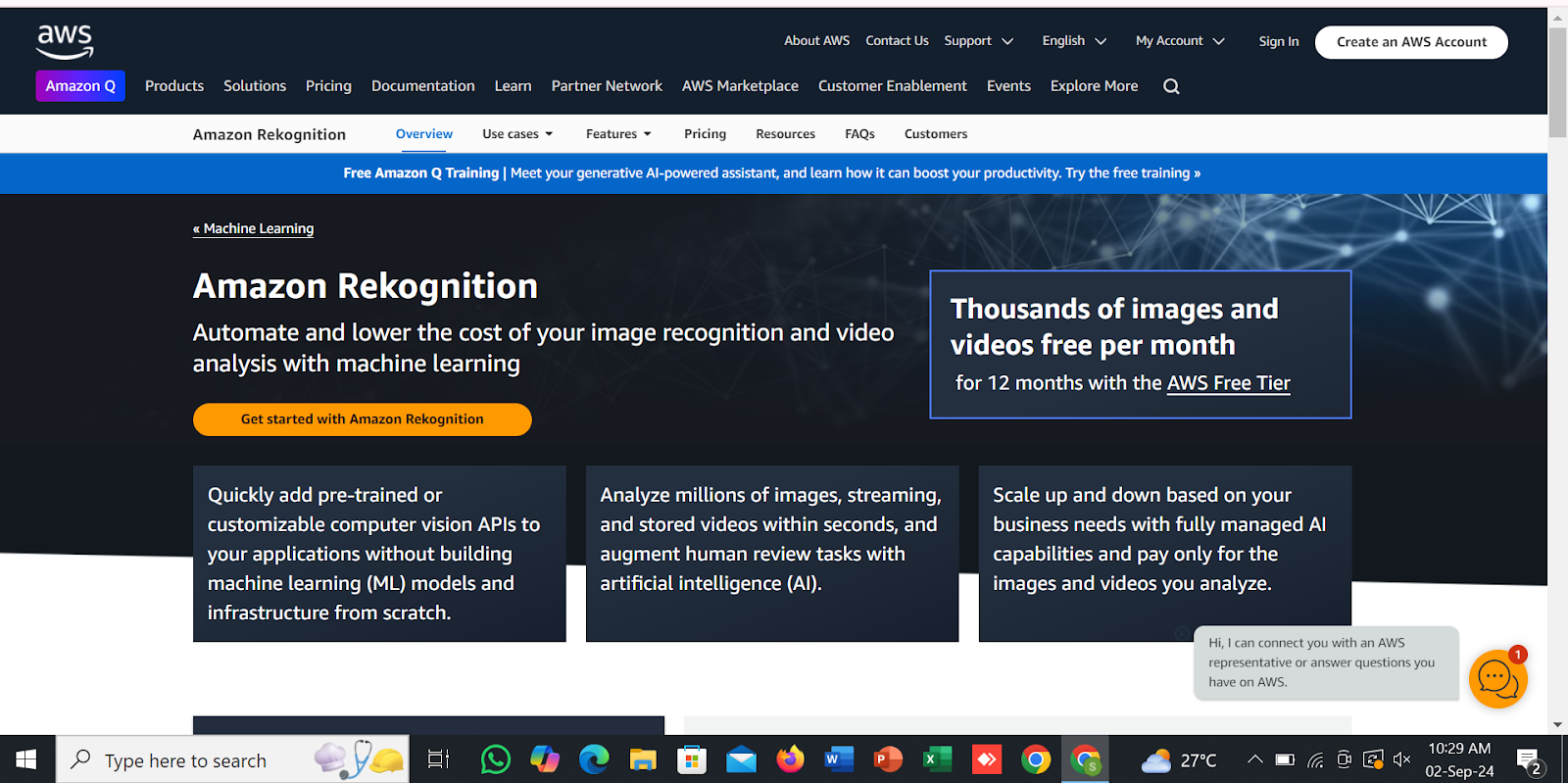Launch Copilot from the taskbar
This screenshot has width=1568, height=783.
[x=545, y=759]
